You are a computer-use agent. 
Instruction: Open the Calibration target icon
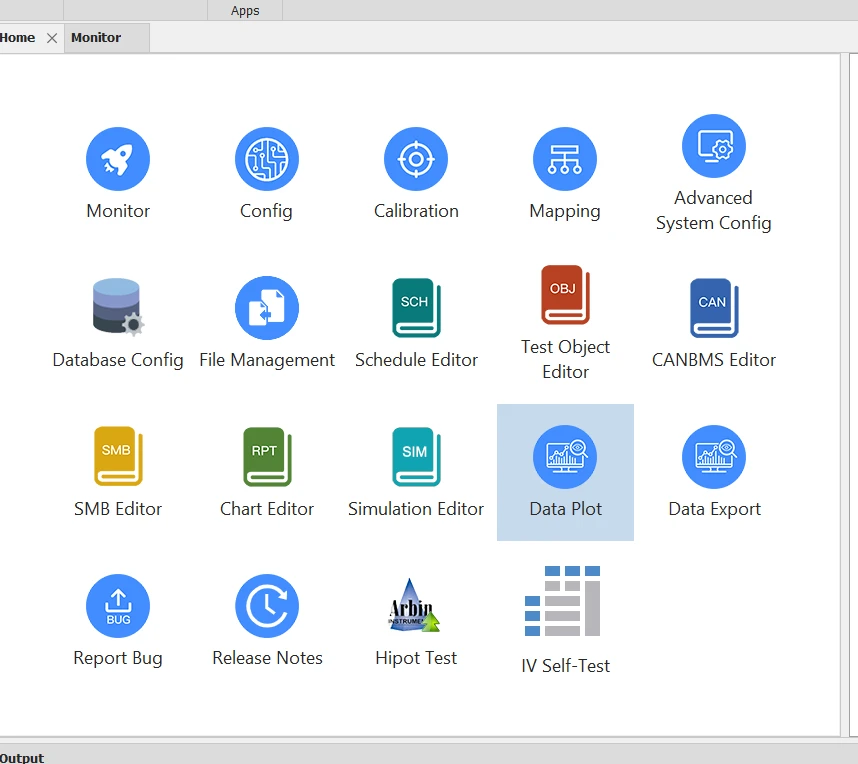click(x=416, y=159)
